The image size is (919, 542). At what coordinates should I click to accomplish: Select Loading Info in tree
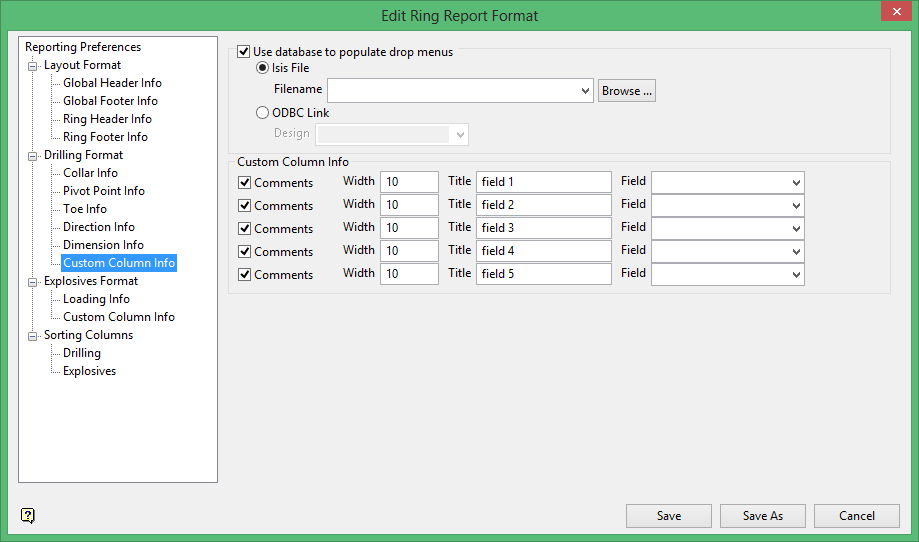pyautogui.click(x=96, y=299)
